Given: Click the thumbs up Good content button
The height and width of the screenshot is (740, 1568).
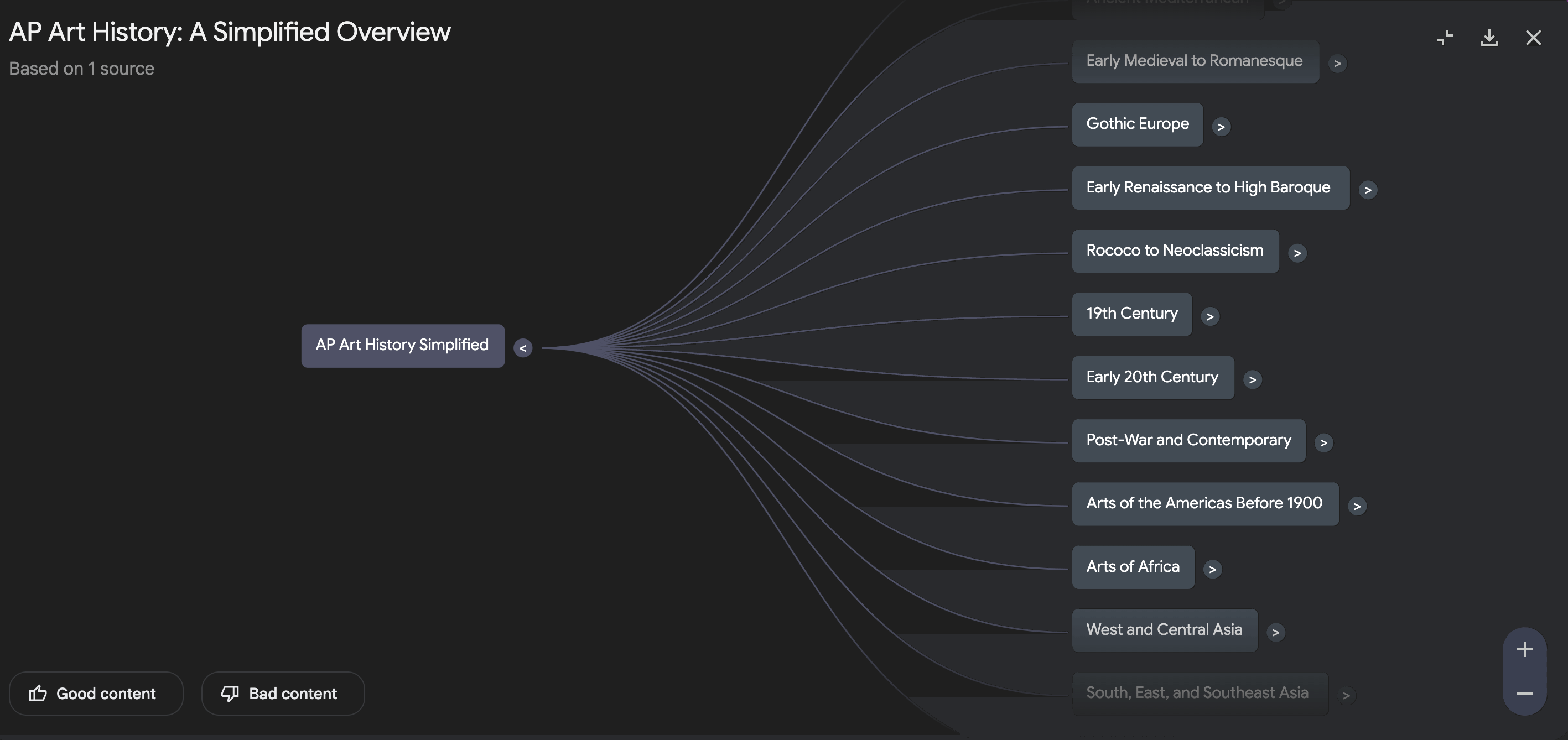Looking at the screenshot, I should click(x=96, y=693).
